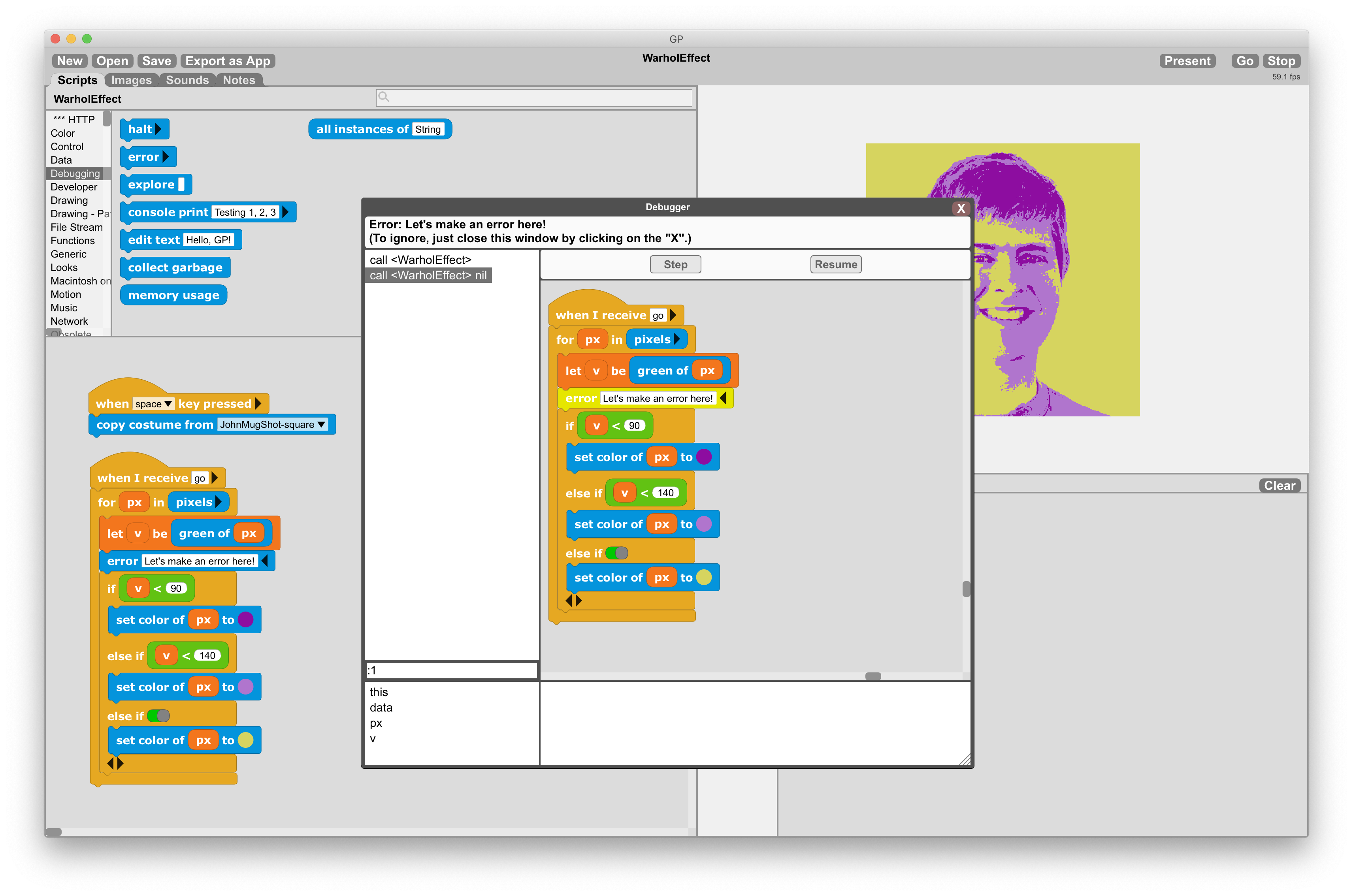Click the edit text block icon
Screen dimensions: 1353x896
183,240
